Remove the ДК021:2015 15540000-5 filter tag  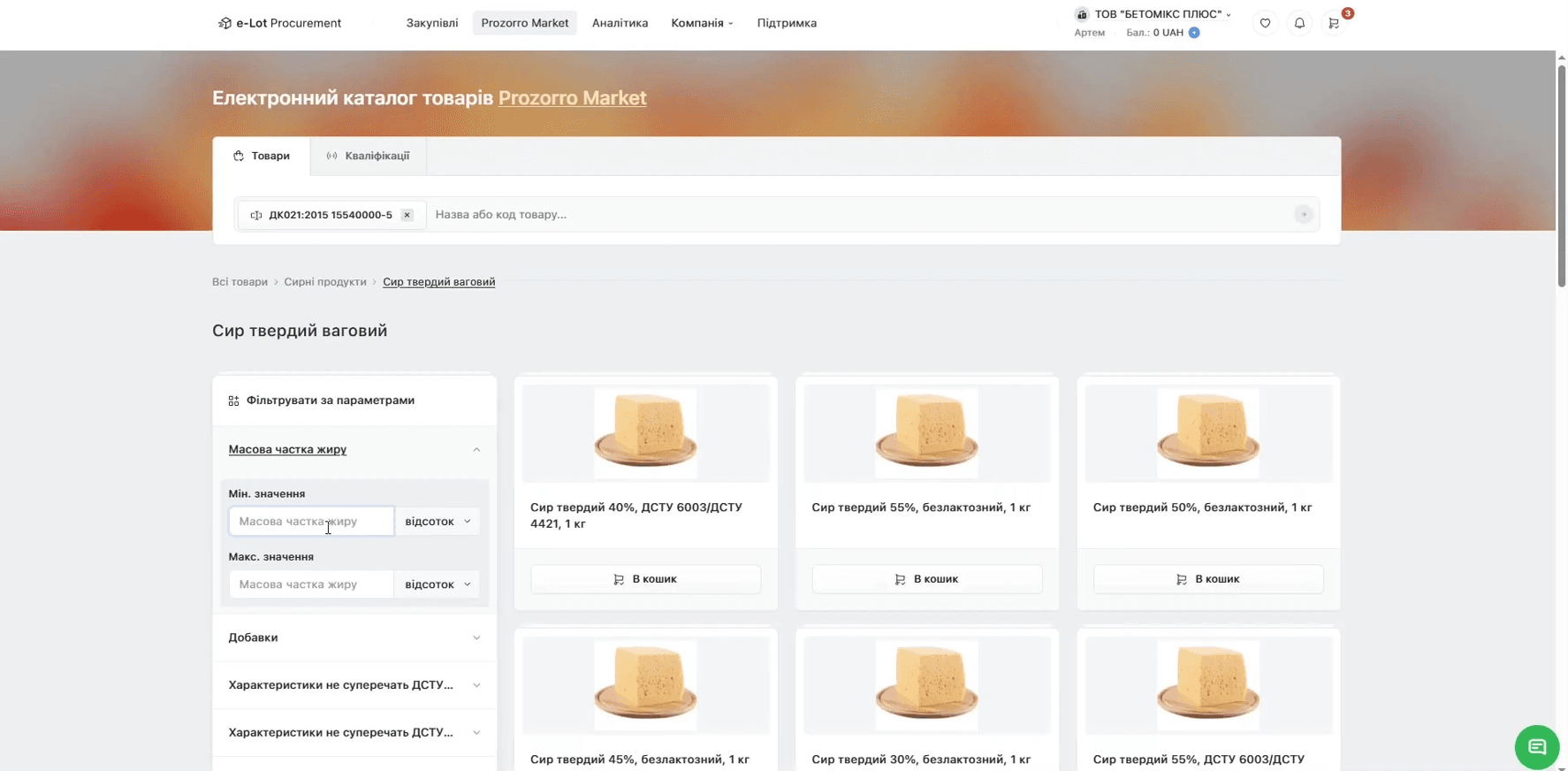(x=407, y=215)
